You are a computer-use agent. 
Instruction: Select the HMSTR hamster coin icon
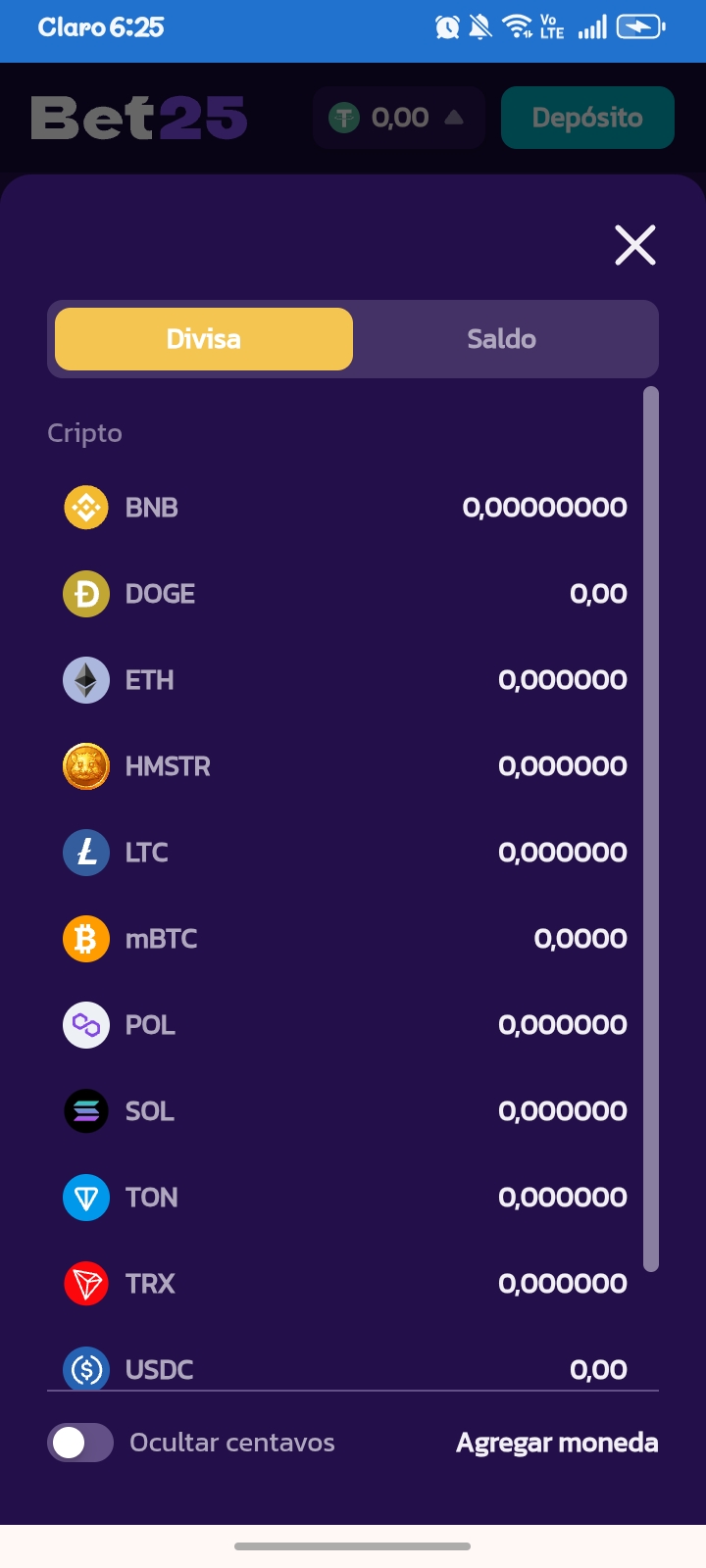click(86, 766)
